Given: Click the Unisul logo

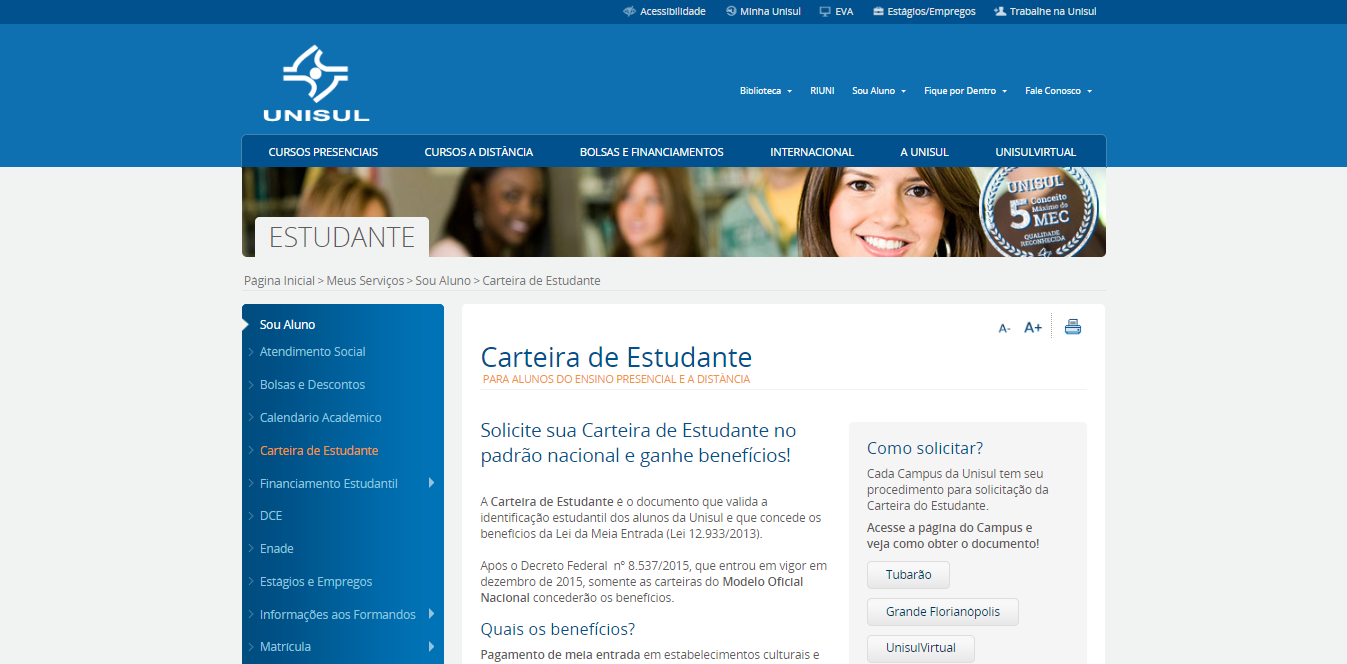Looking at the screenshot, I should (x=316, y=84).
